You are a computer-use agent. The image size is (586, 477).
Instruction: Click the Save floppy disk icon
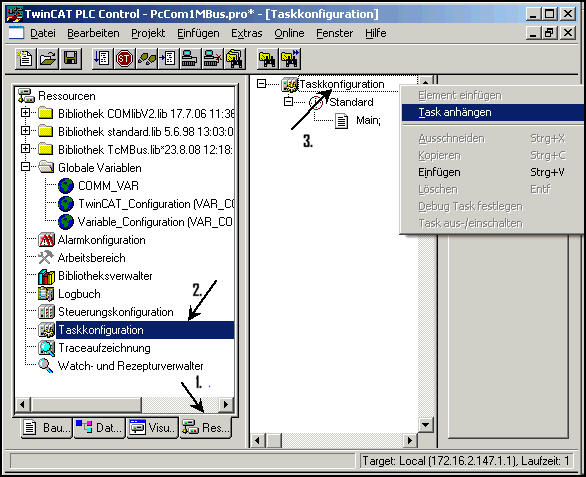[70, 59]
